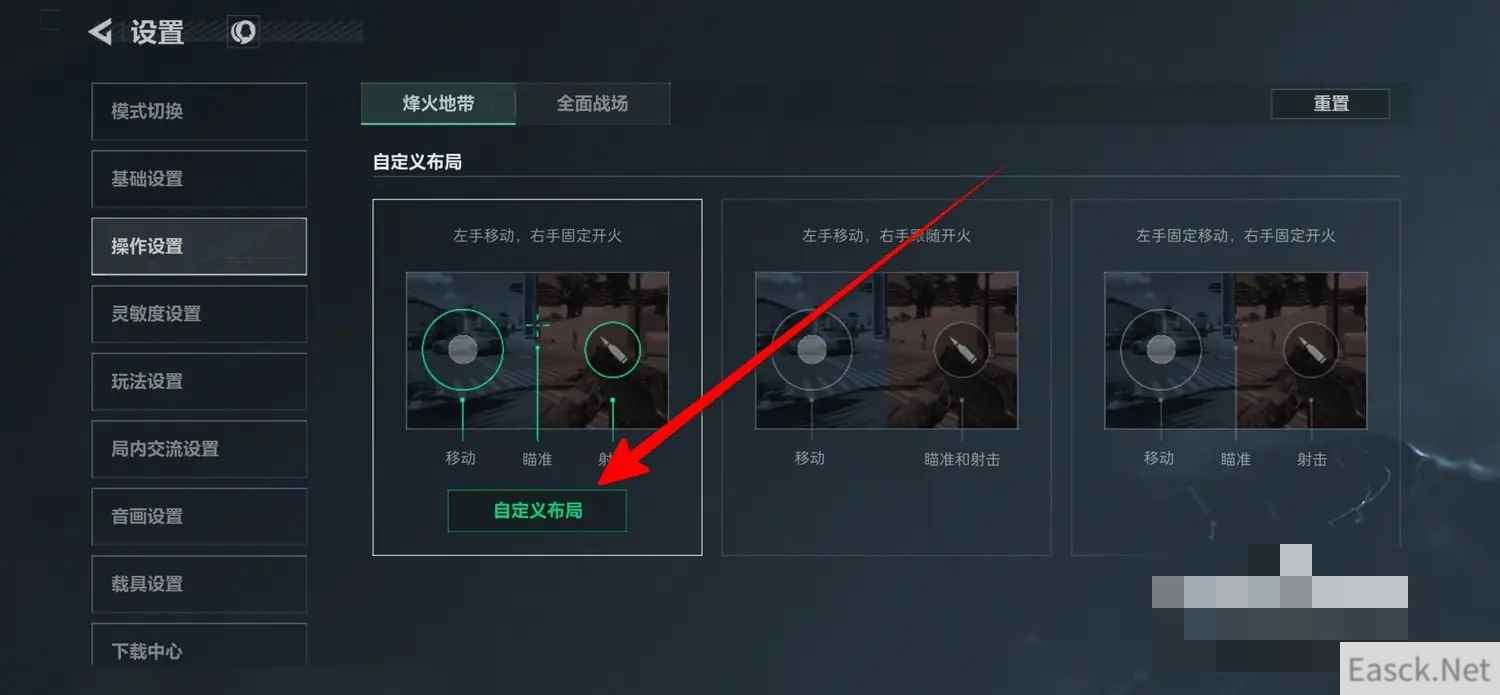Viewport: 1500px width, 695px height.
Task: Switch to the 全面战场 tab
Action: (593, 103)
